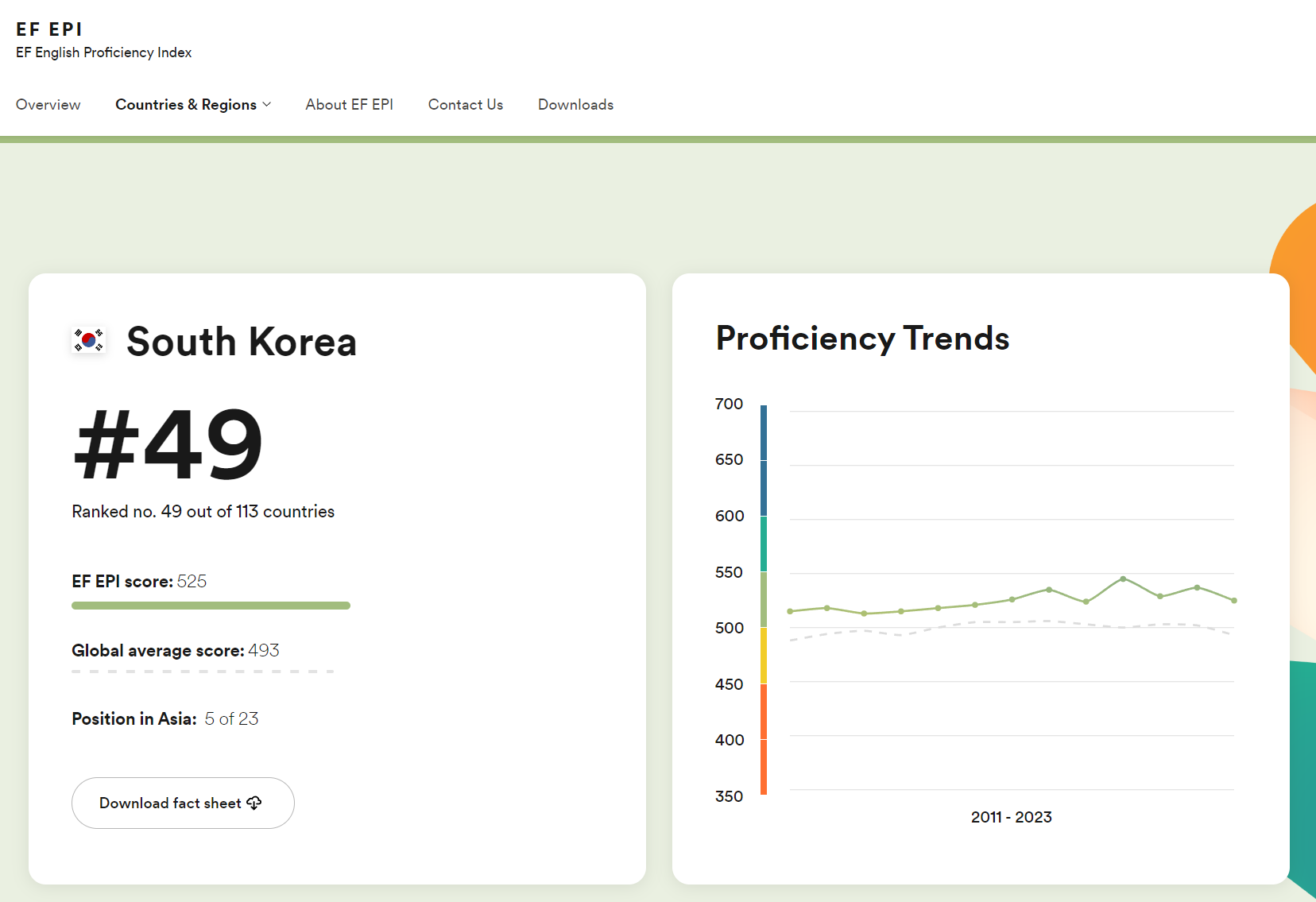Open the Contact Us page
This screenshot has width=1316, height=902.
[465, 105]
